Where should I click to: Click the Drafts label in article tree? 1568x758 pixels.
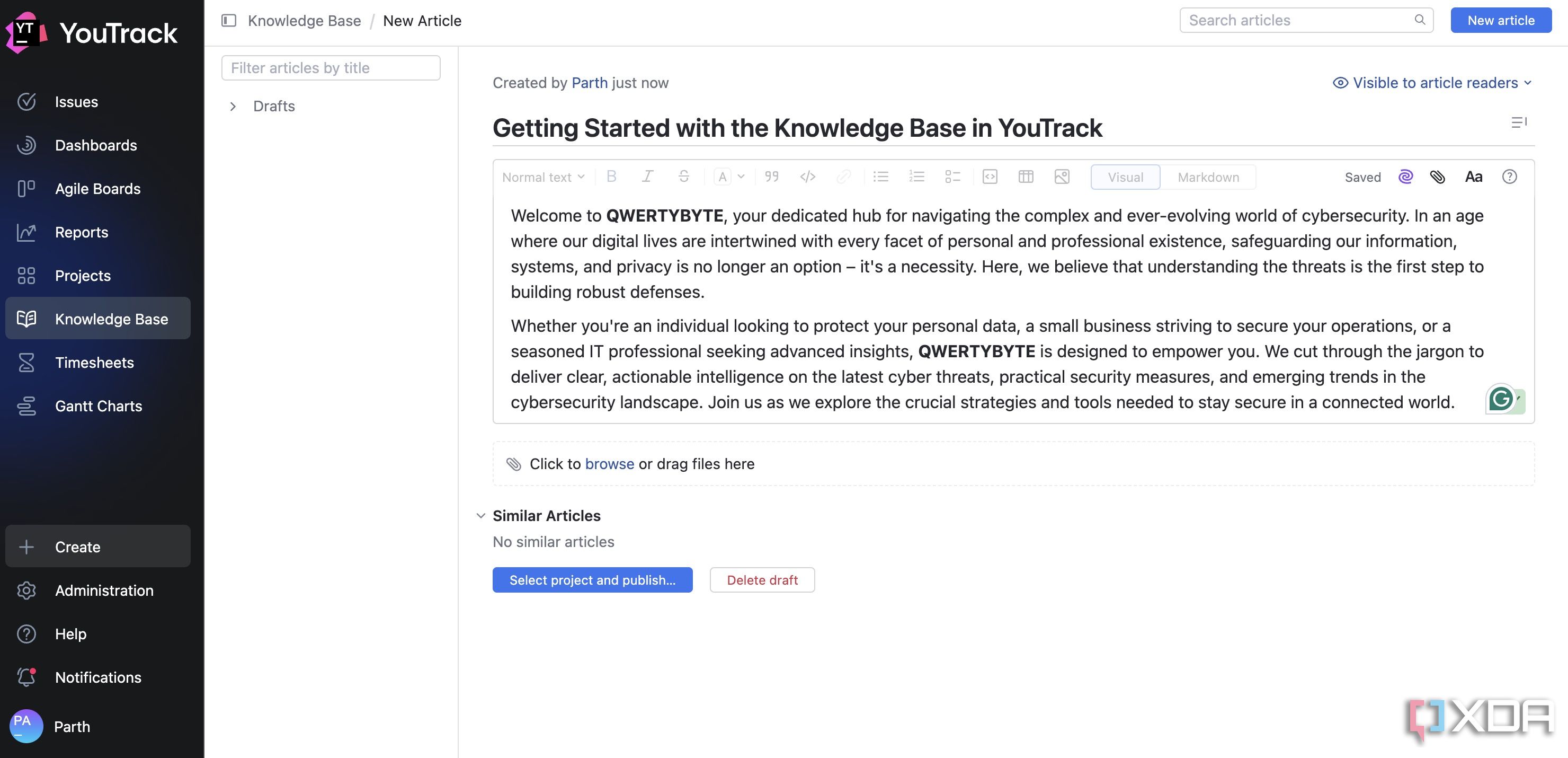click(x=274, y=107)
